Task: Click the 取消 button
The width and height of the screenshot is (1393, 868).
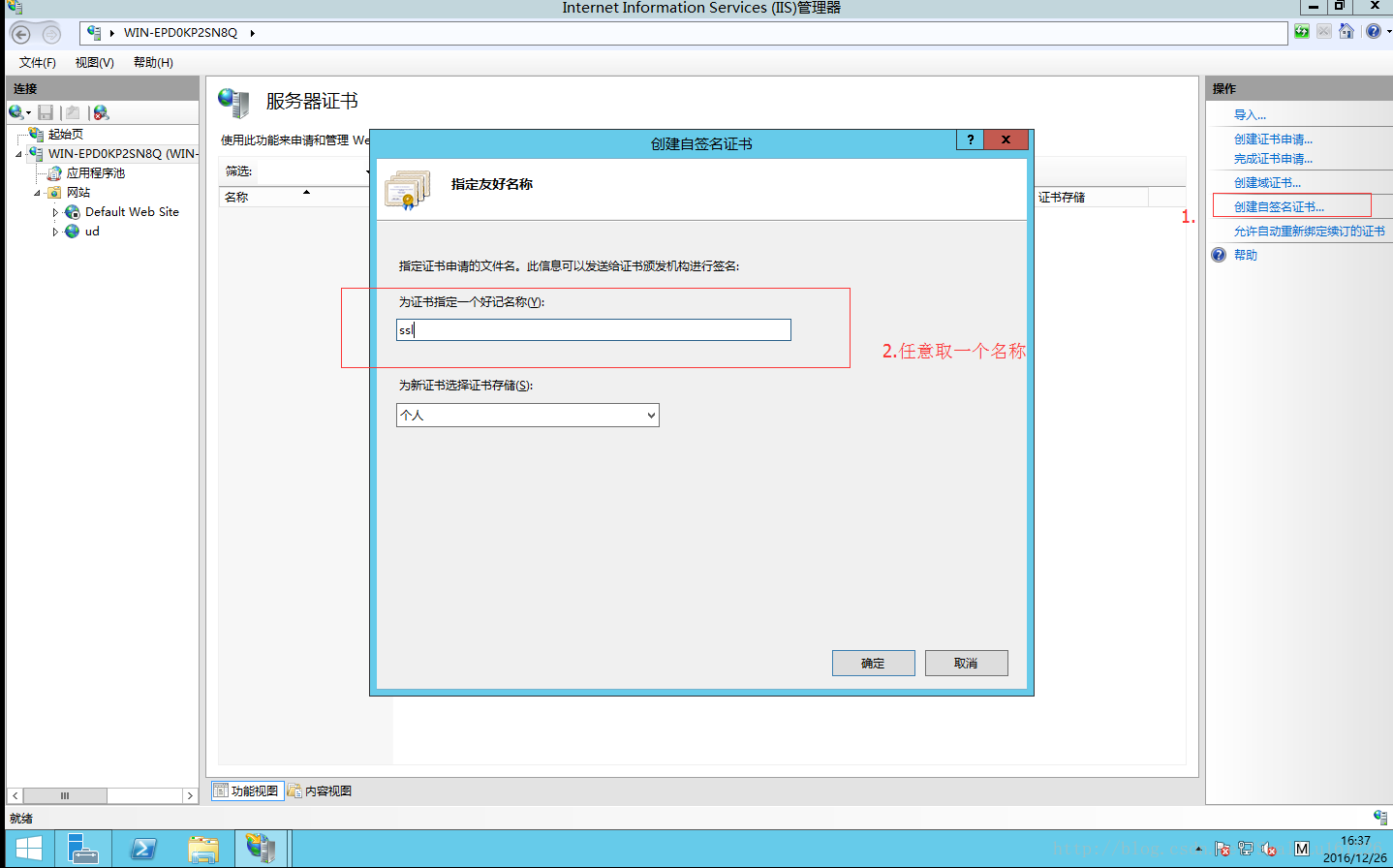Action: pyautogui.click(x=966, y=663)
